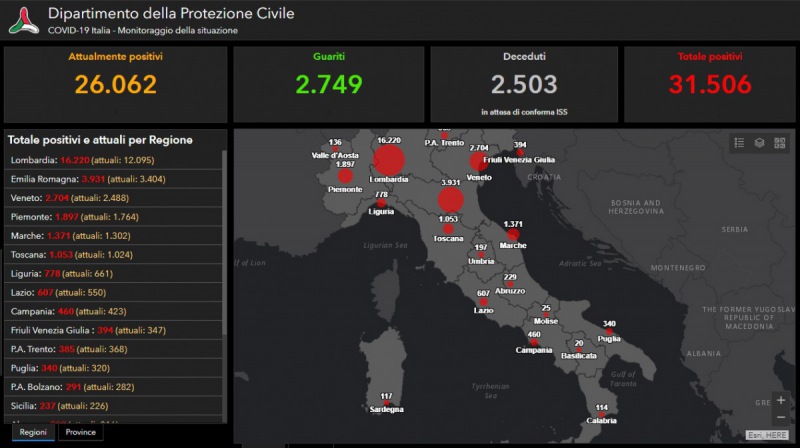The image size is (800, 448).
Task: Click the Veneto red circle marker
Action: [x=479, y=162]
